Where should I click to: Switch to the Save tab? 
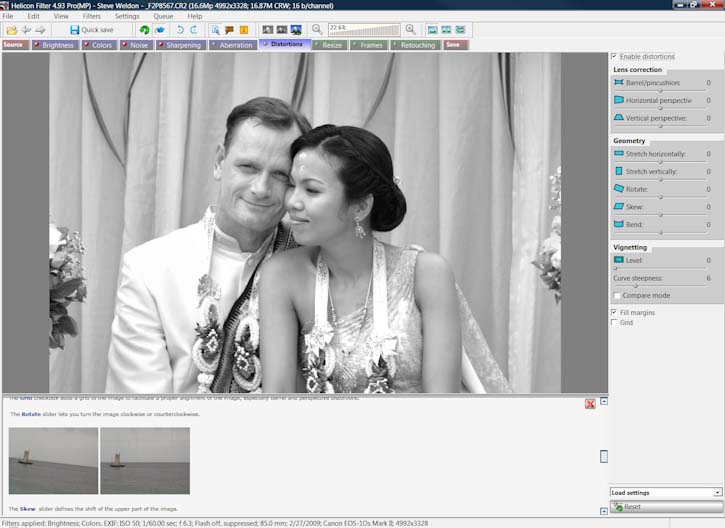click(x=456, y=45)
